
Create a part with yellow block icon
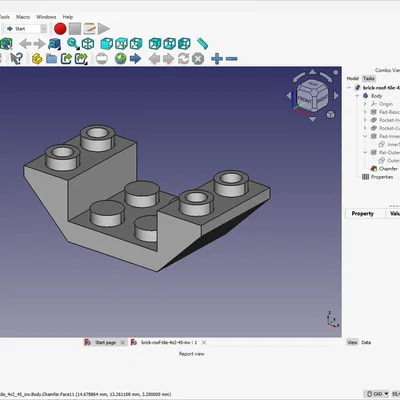37,59
